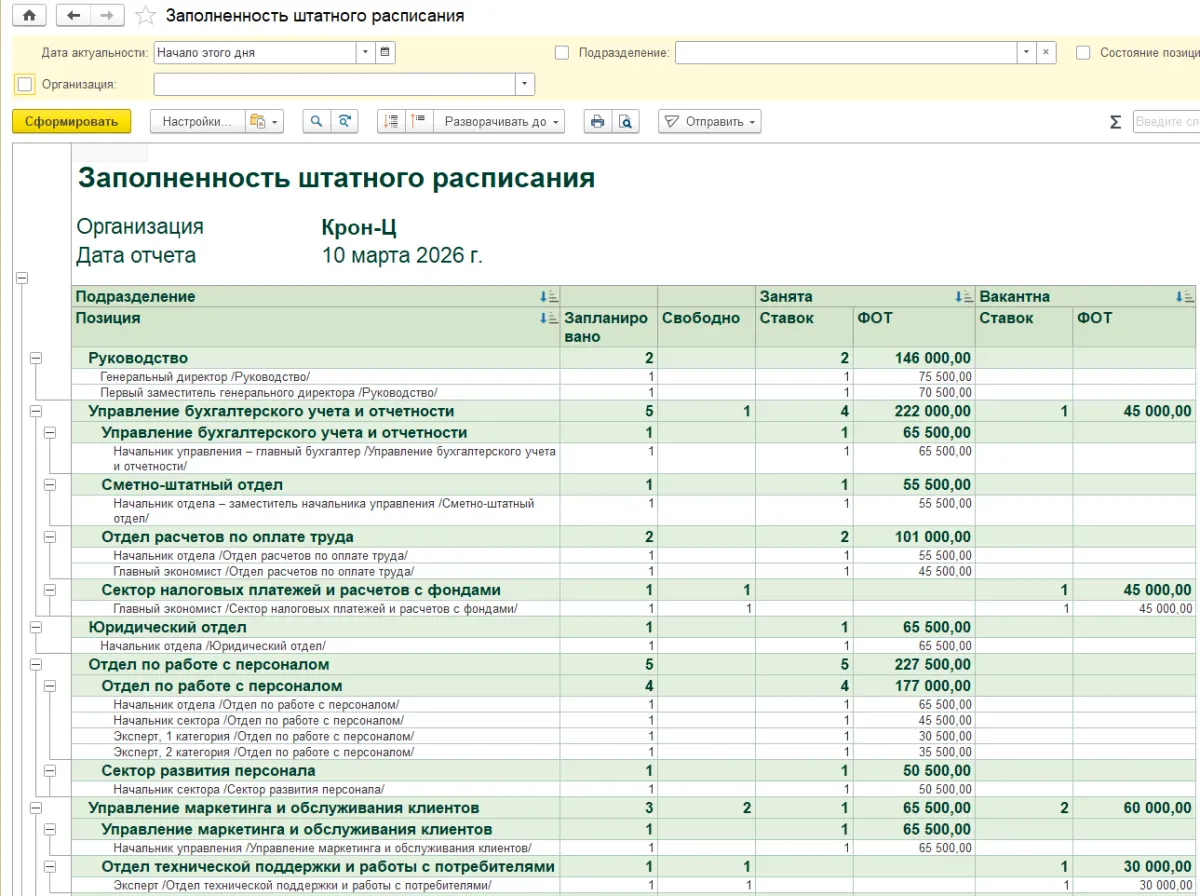Clear the Подразделение field with the × button
The height and width of the screenshot is (896, 1200).
(x=1046, y=52)
